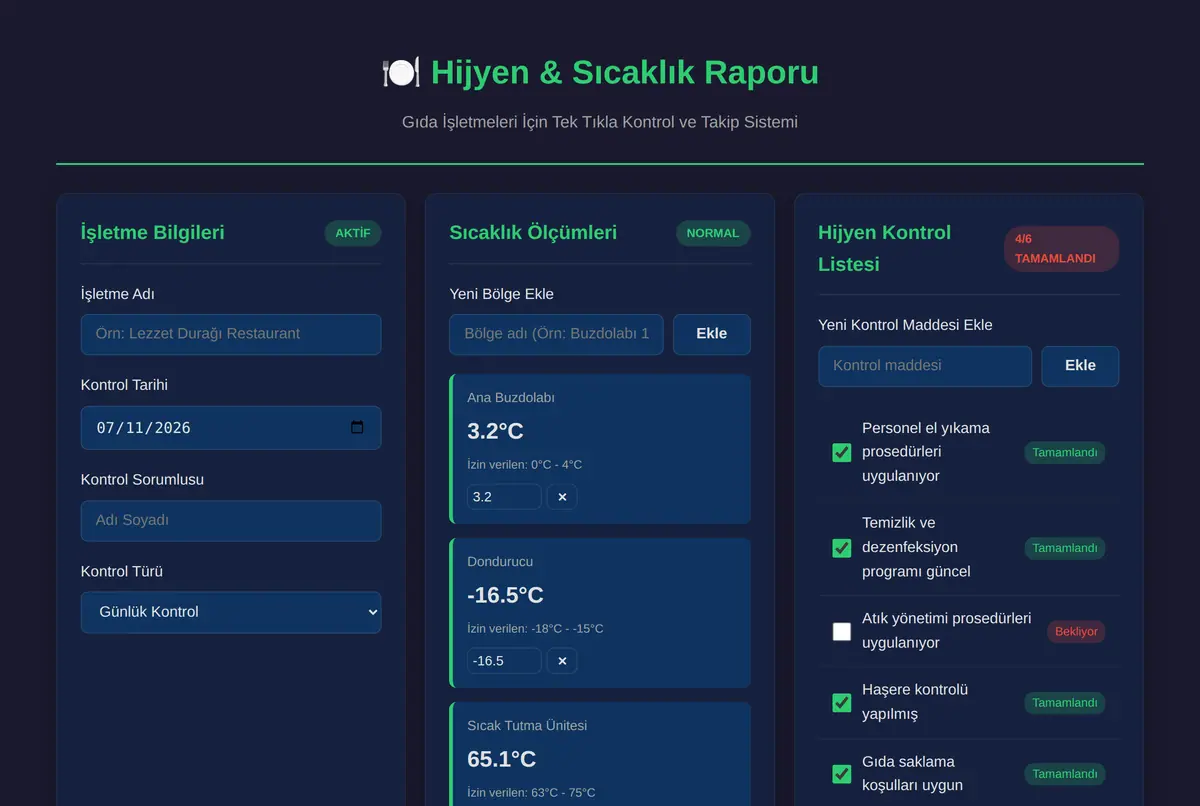The height and width of the screenshot is (806, 1200).
Task: Edit Ana Buzdolabı temperature value field 3.2
Action: [504, 497]
